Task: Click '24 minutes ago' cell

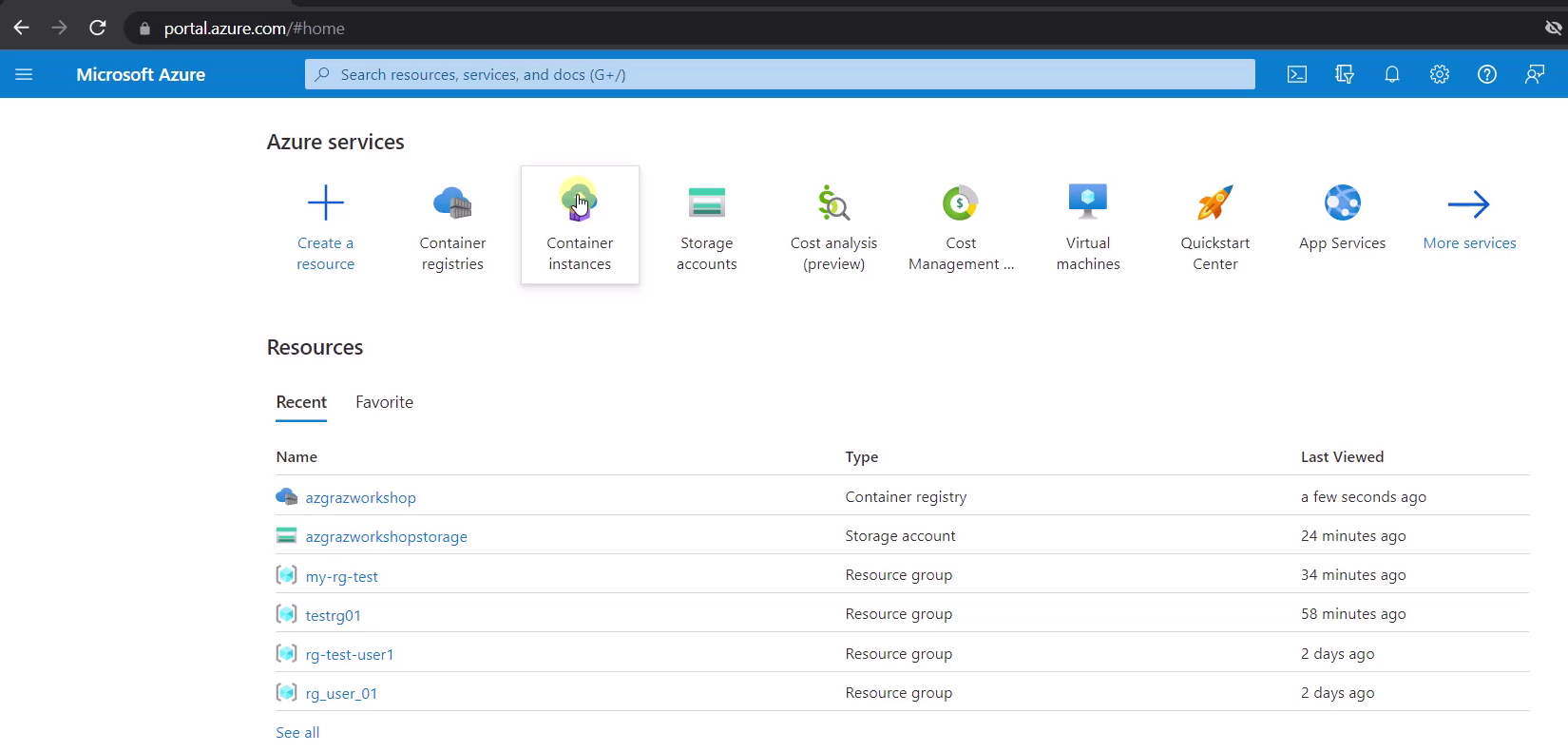Action: 1353,535
